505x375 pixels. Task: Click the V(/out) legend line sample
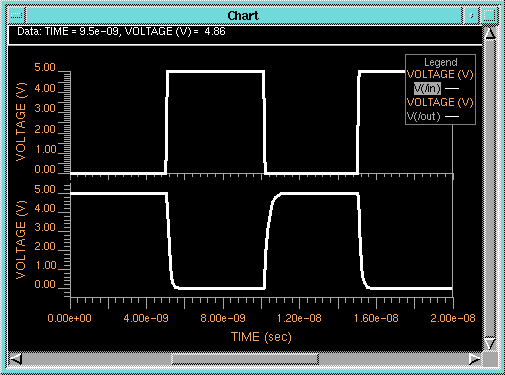pyautogui.click(x=452, y=117)
